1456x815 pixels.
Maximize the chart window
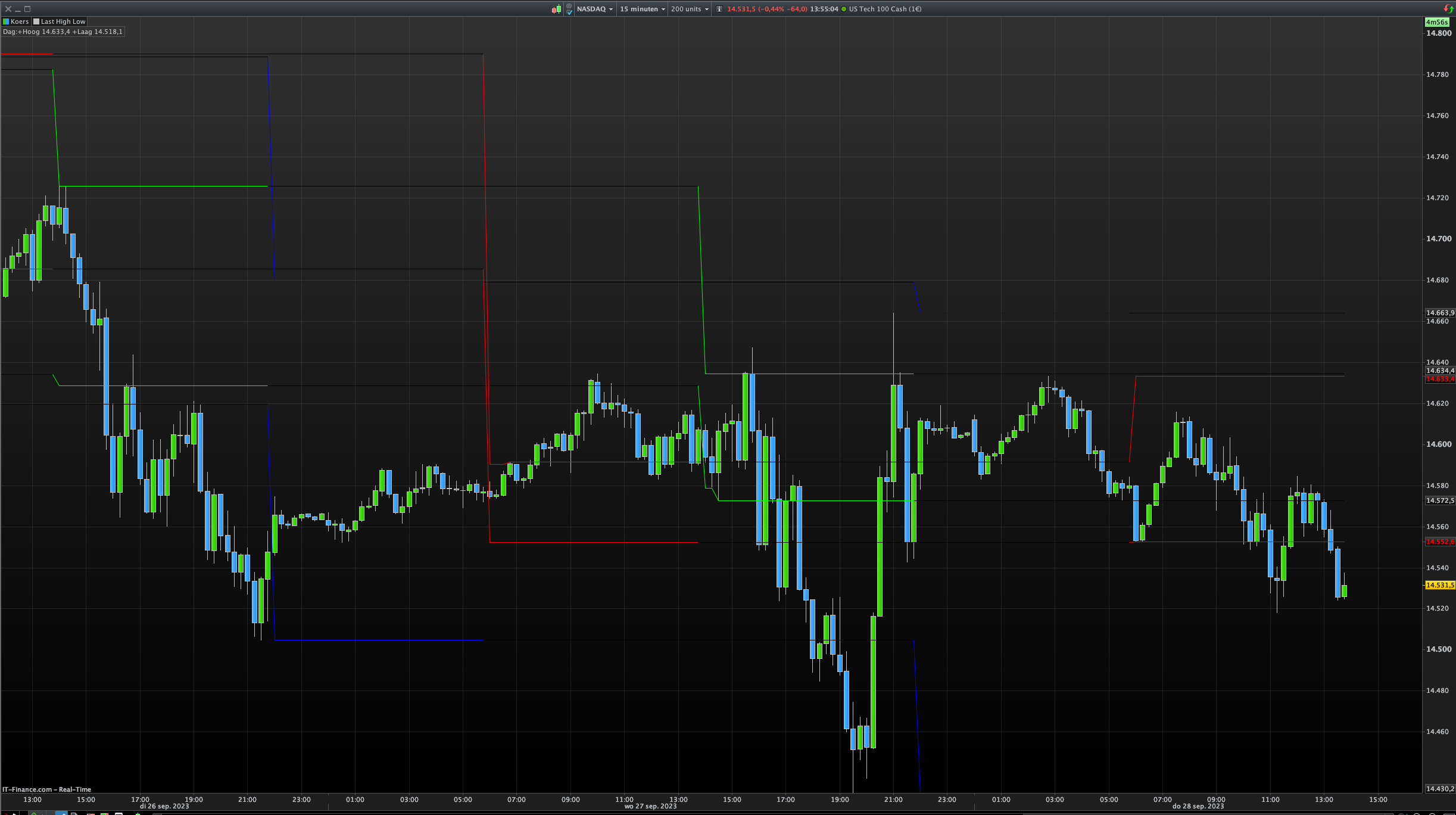27,9
